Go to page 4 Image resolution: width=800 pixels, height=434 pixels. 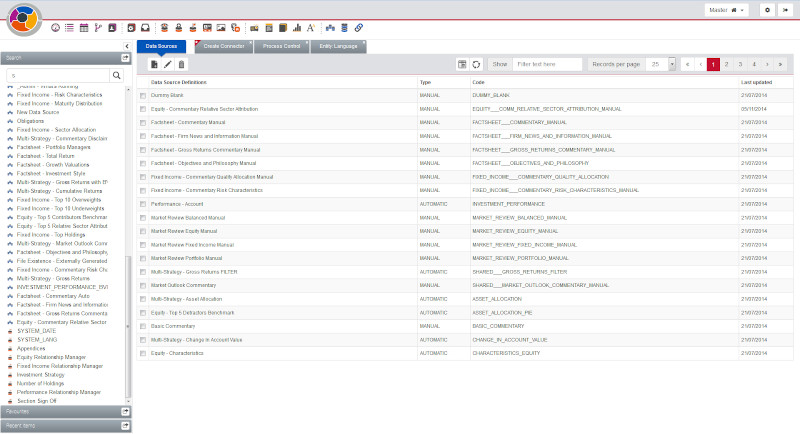click(754, 64)
